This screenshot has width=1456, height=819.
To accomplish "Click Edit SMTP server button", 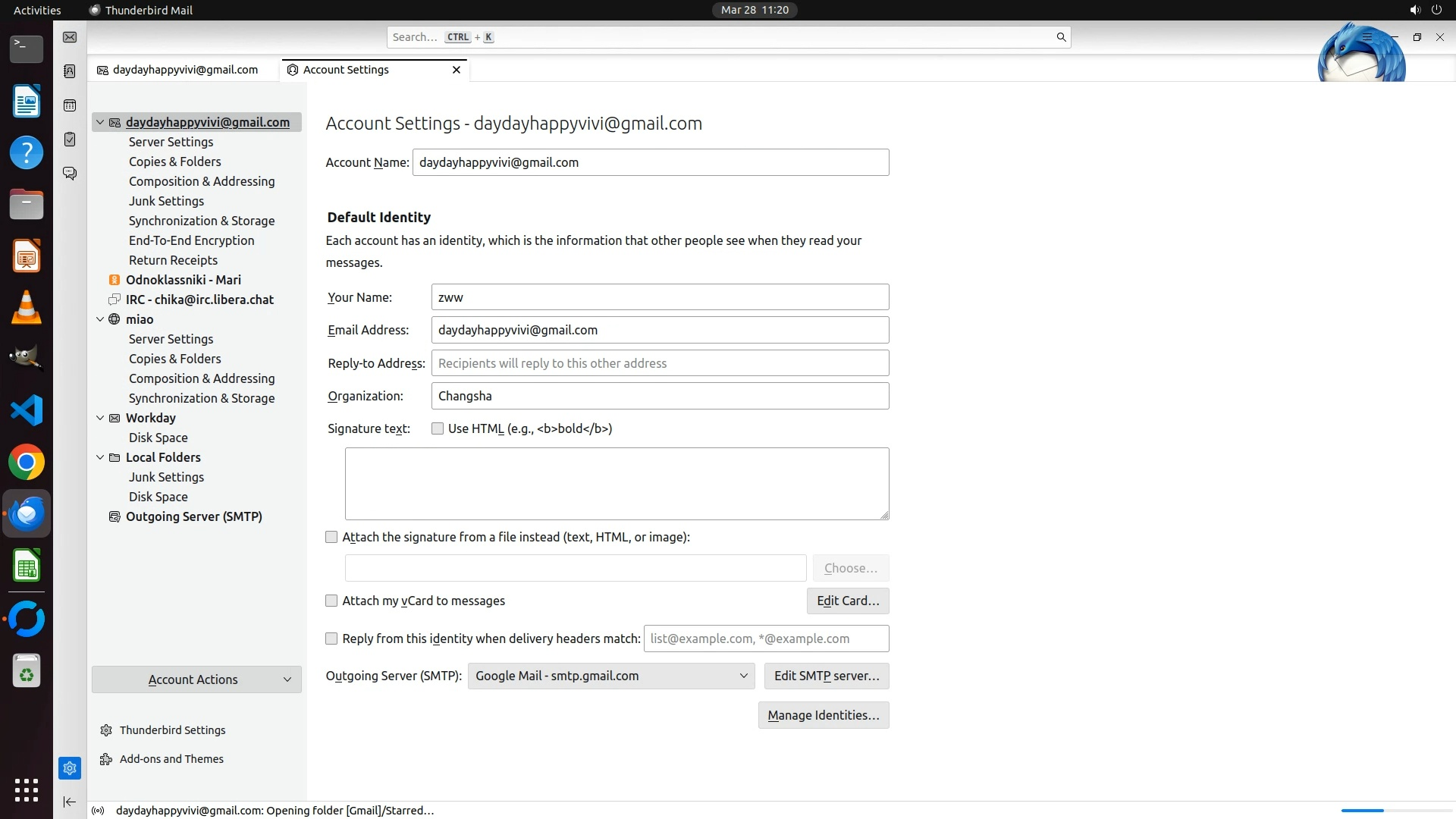I will coord(827,676).
